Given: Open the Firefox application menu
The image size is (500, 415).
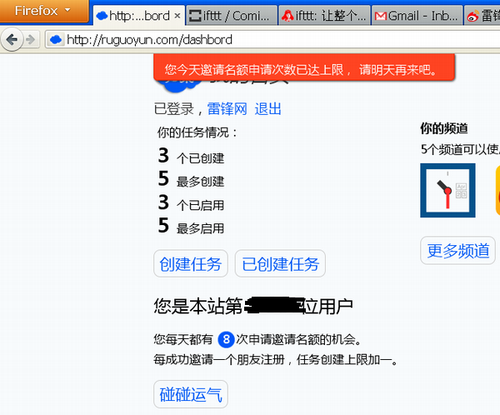Looking at the screenshot, I should 44,11.
